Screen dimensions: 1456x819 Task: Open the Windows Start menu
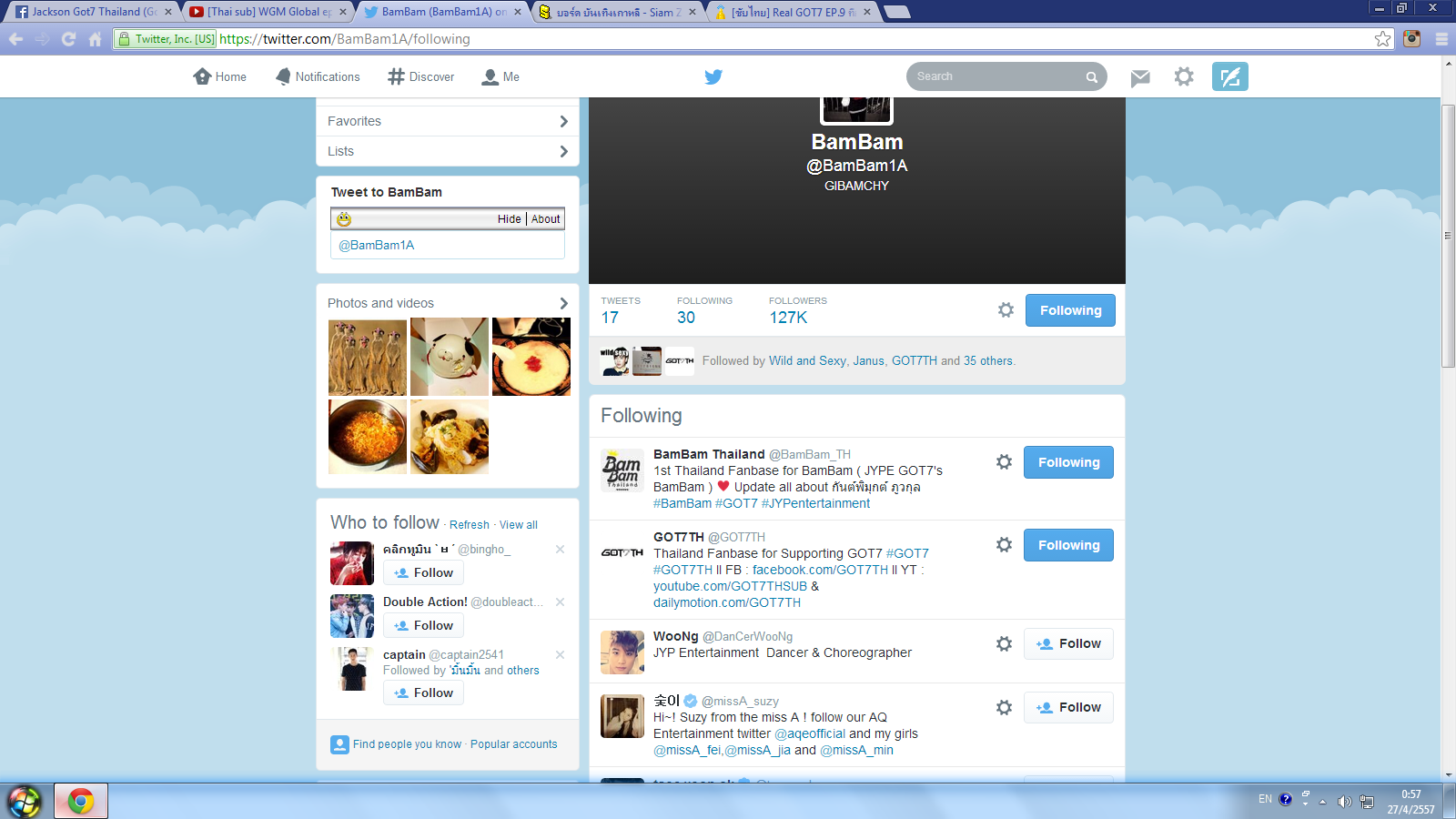pos(25,801)
